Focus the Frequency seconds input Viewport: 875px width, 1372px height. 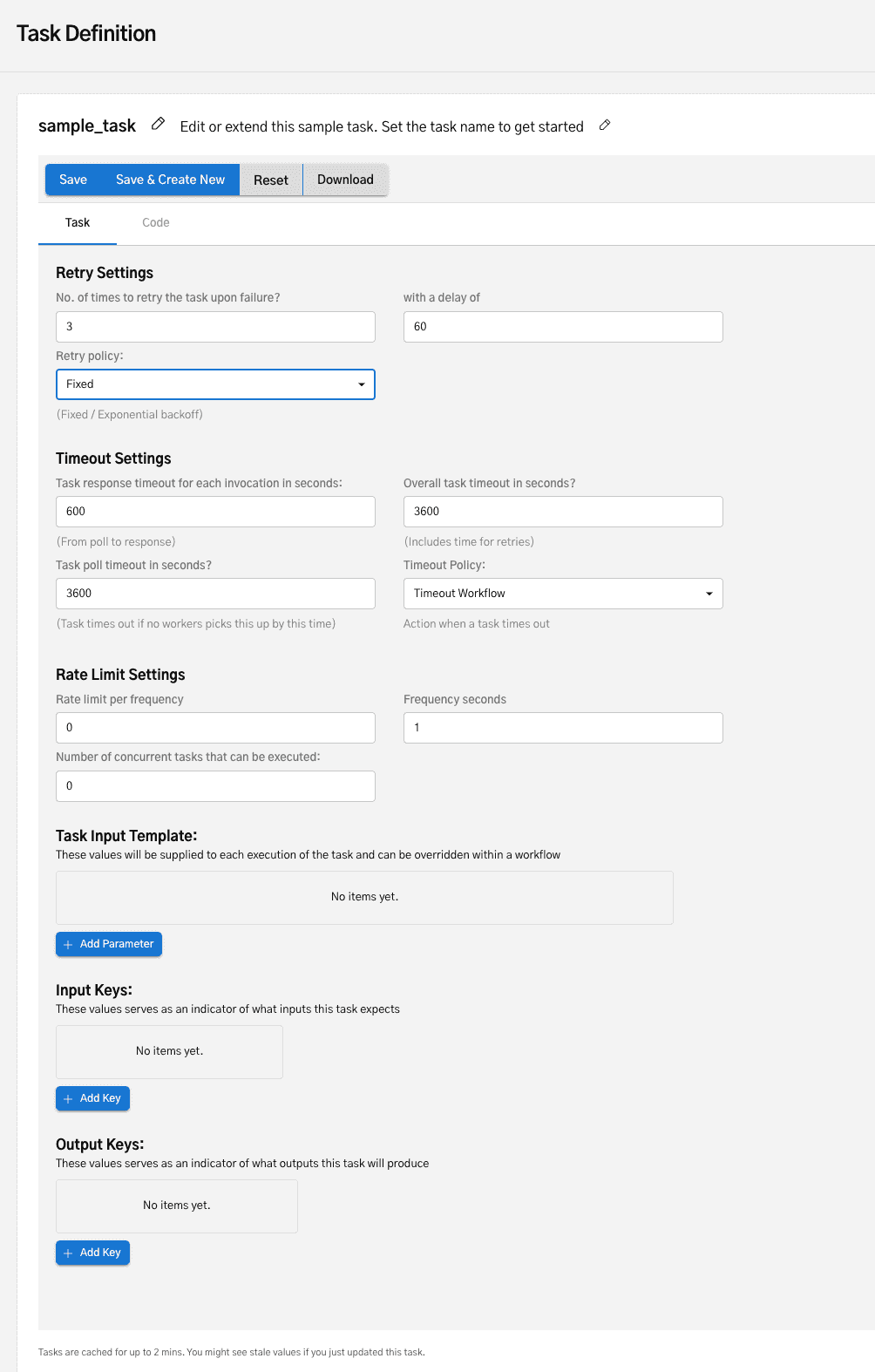[x=563, y=728]
